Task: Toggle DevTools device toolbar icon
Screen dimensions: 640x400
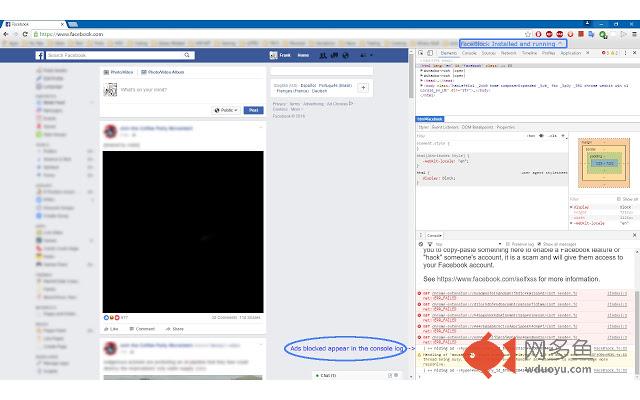Action: click(x=430, y=53)
